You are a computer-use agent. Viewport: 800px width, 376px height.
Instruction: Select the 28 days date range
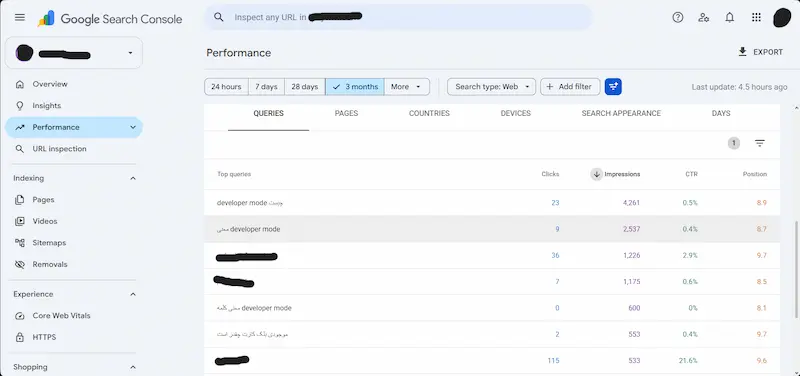(x=305, y=87)
